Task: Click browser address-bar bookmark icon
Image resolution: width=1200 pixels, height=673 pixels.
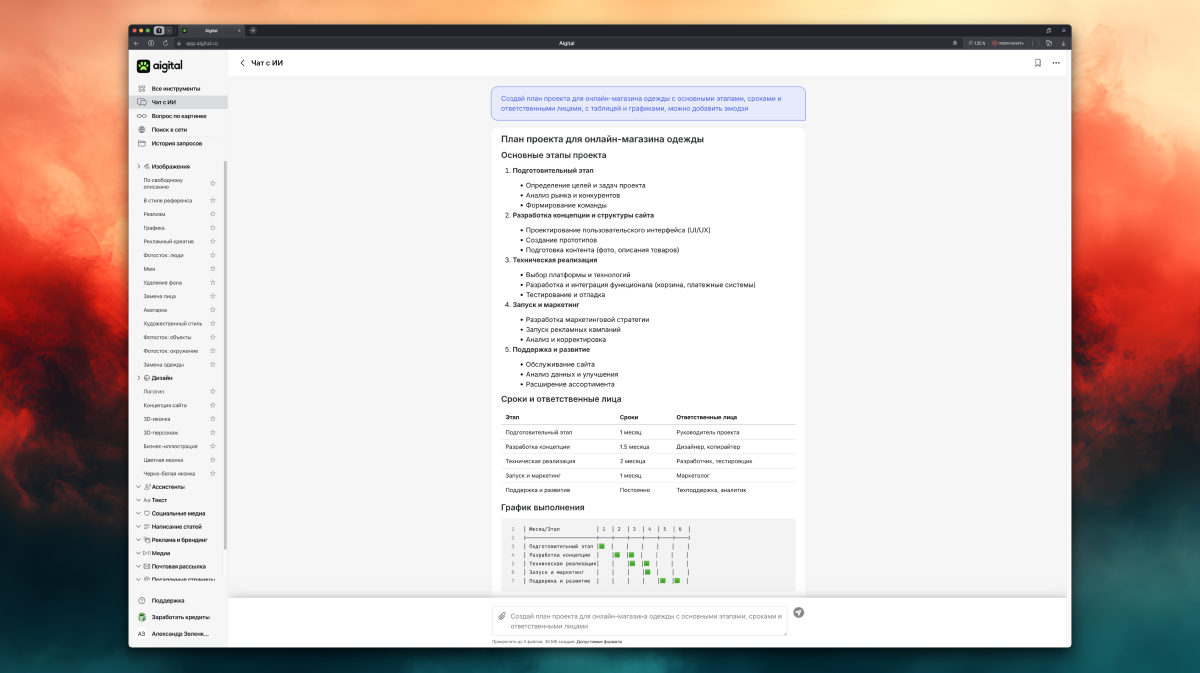Action: click(x=955, y=43)
